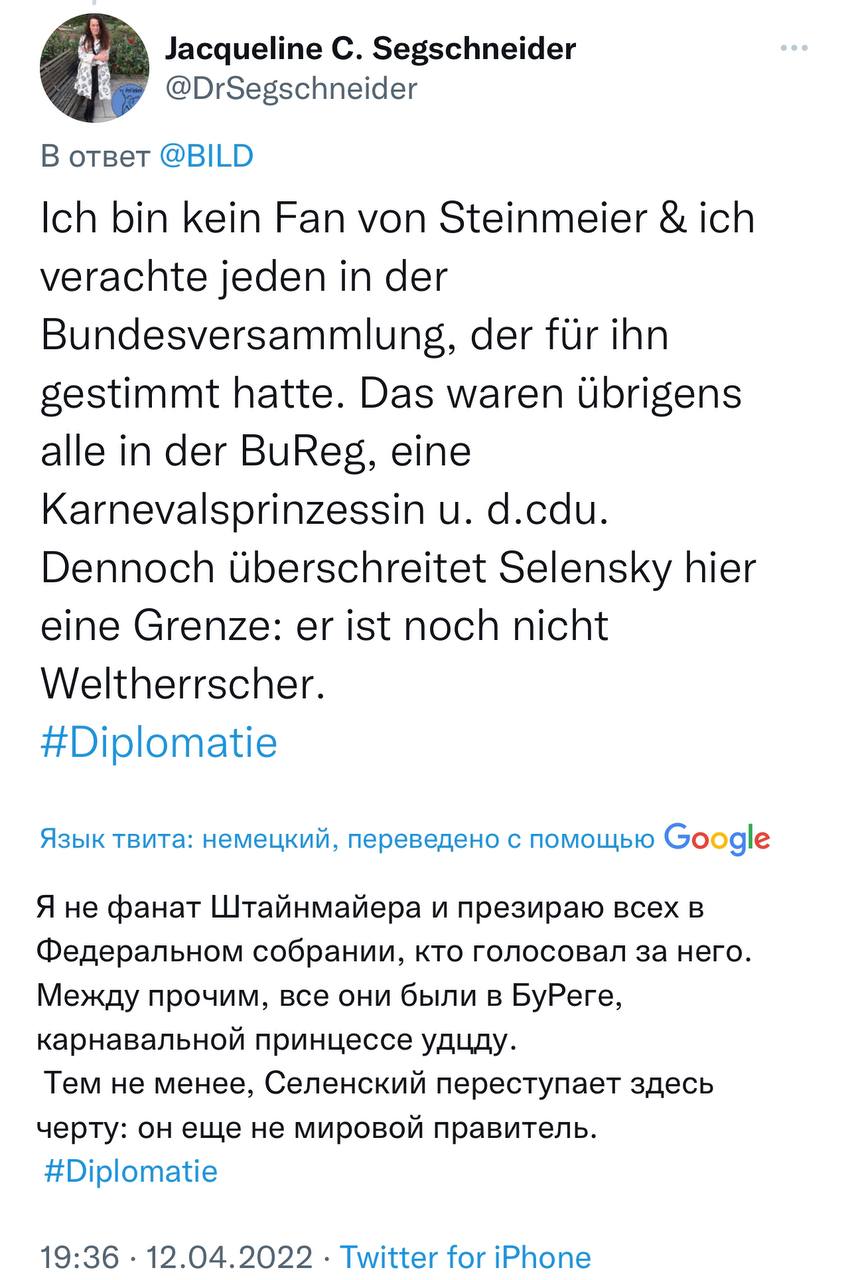The height and width of the screenshot is (1280, 852).
Task: Click the "В ответ" reply label
Action: tap(95, 156)
